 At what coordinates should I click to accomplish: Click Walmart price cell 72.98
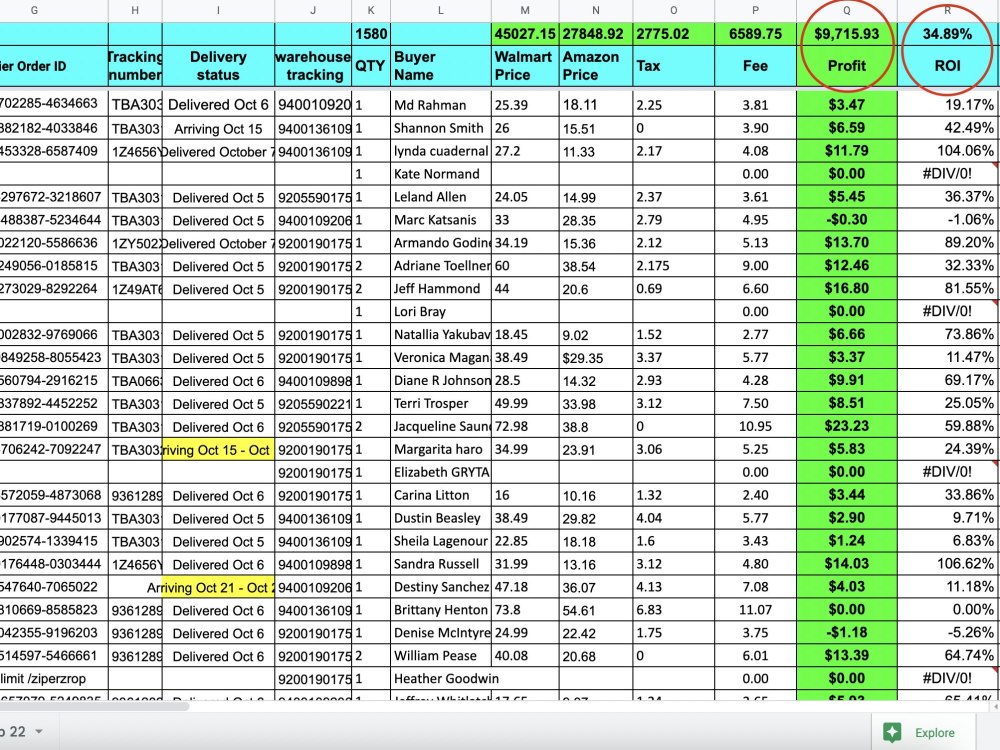(x=525, y=427)
